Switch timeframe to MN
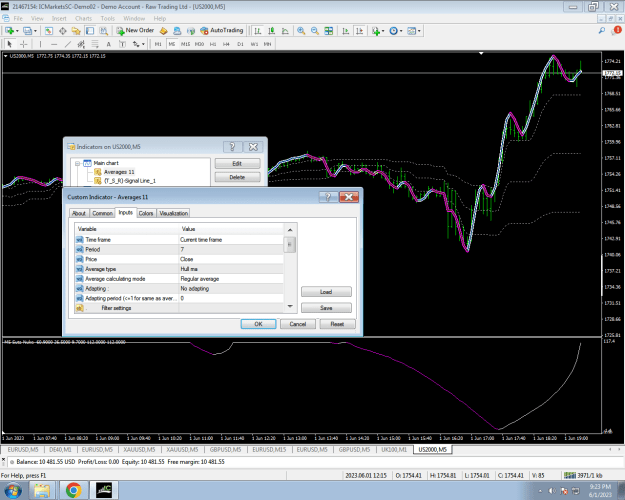 267,44
